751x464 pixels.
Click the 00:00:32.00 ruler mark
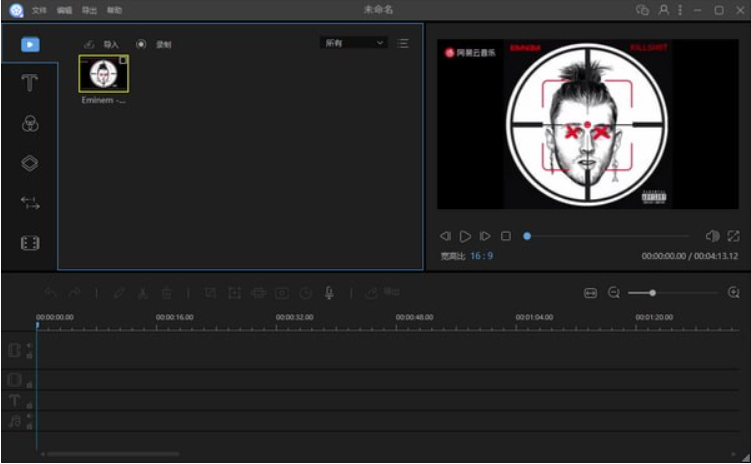pos(295,317)
